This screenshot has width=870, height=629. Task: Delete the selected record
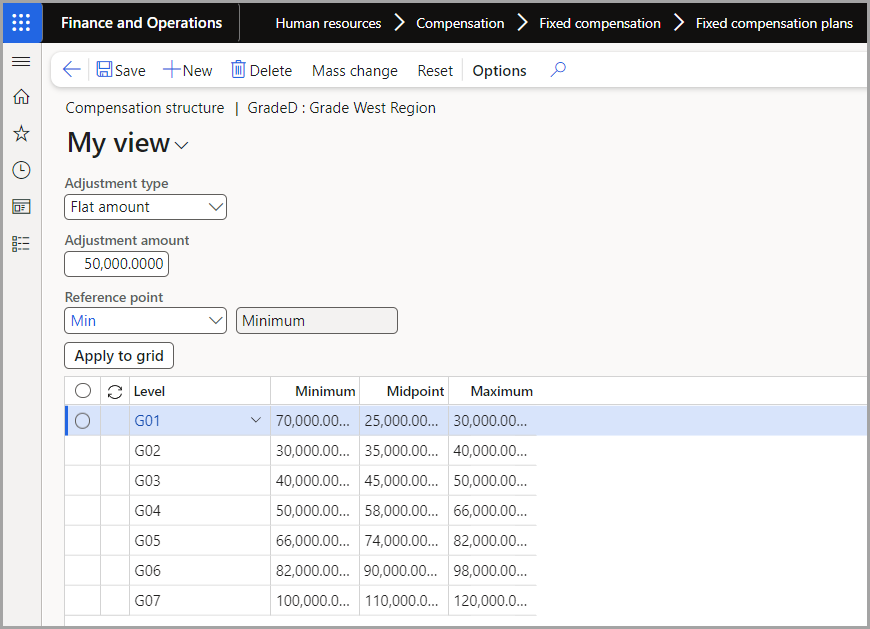261,70
